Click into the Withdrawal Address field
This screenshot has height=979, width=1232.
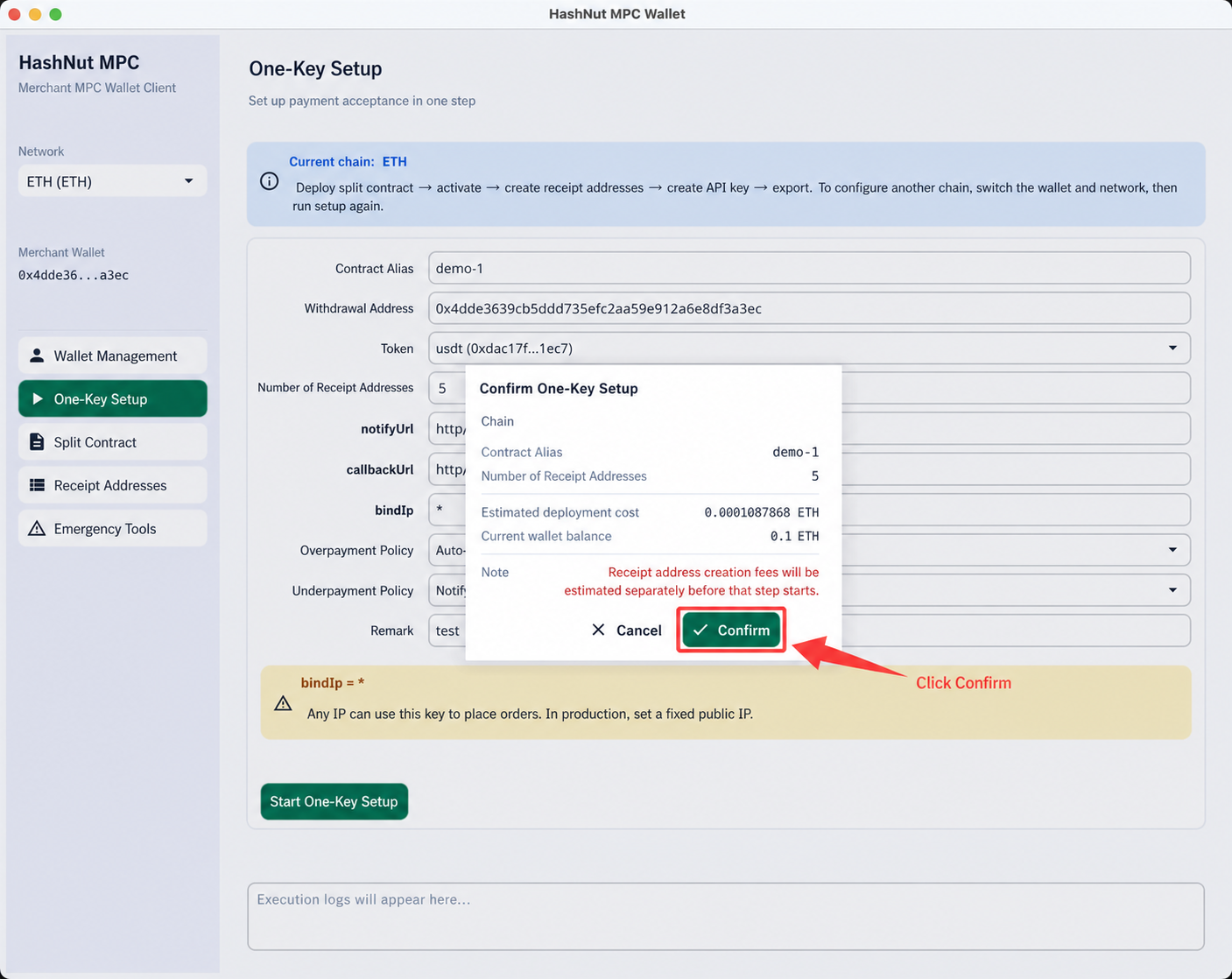809,308
